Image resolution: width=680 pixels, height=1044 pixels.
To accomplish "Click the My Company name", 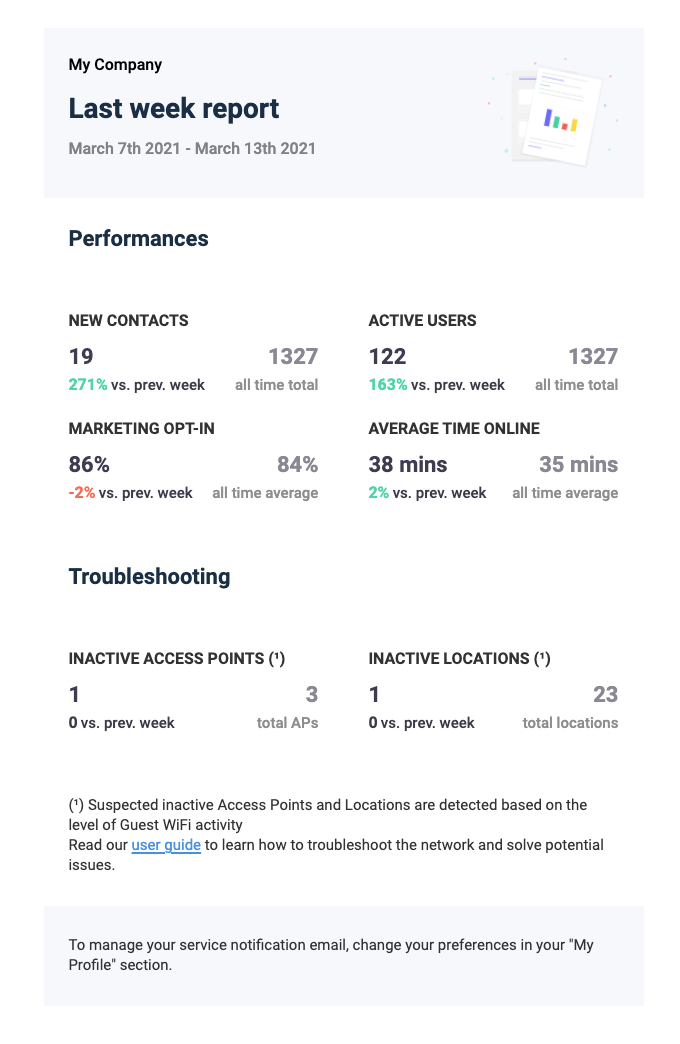I will click(115, 65).
